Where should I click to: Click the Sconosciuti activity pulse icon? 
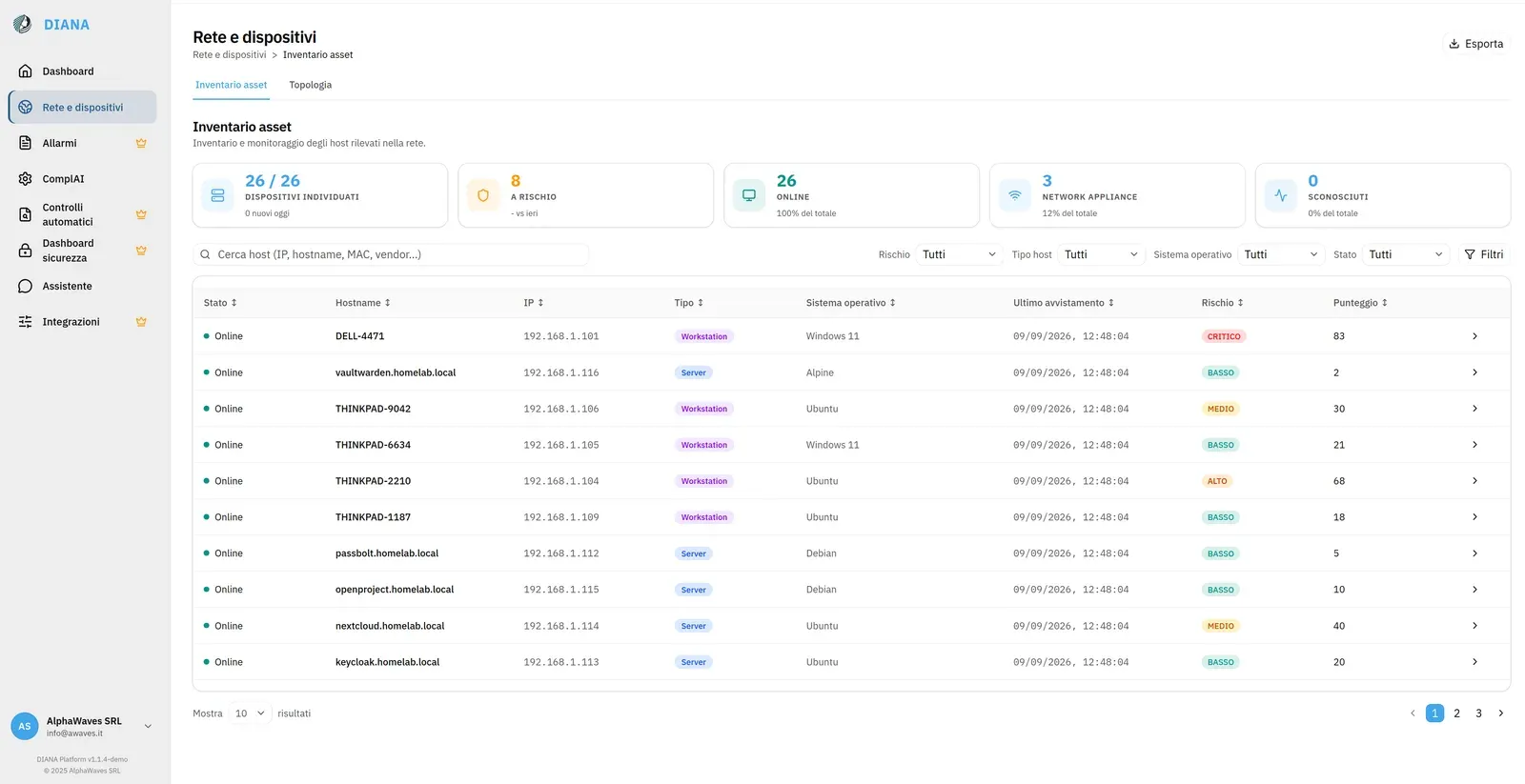pos(1281,195)
